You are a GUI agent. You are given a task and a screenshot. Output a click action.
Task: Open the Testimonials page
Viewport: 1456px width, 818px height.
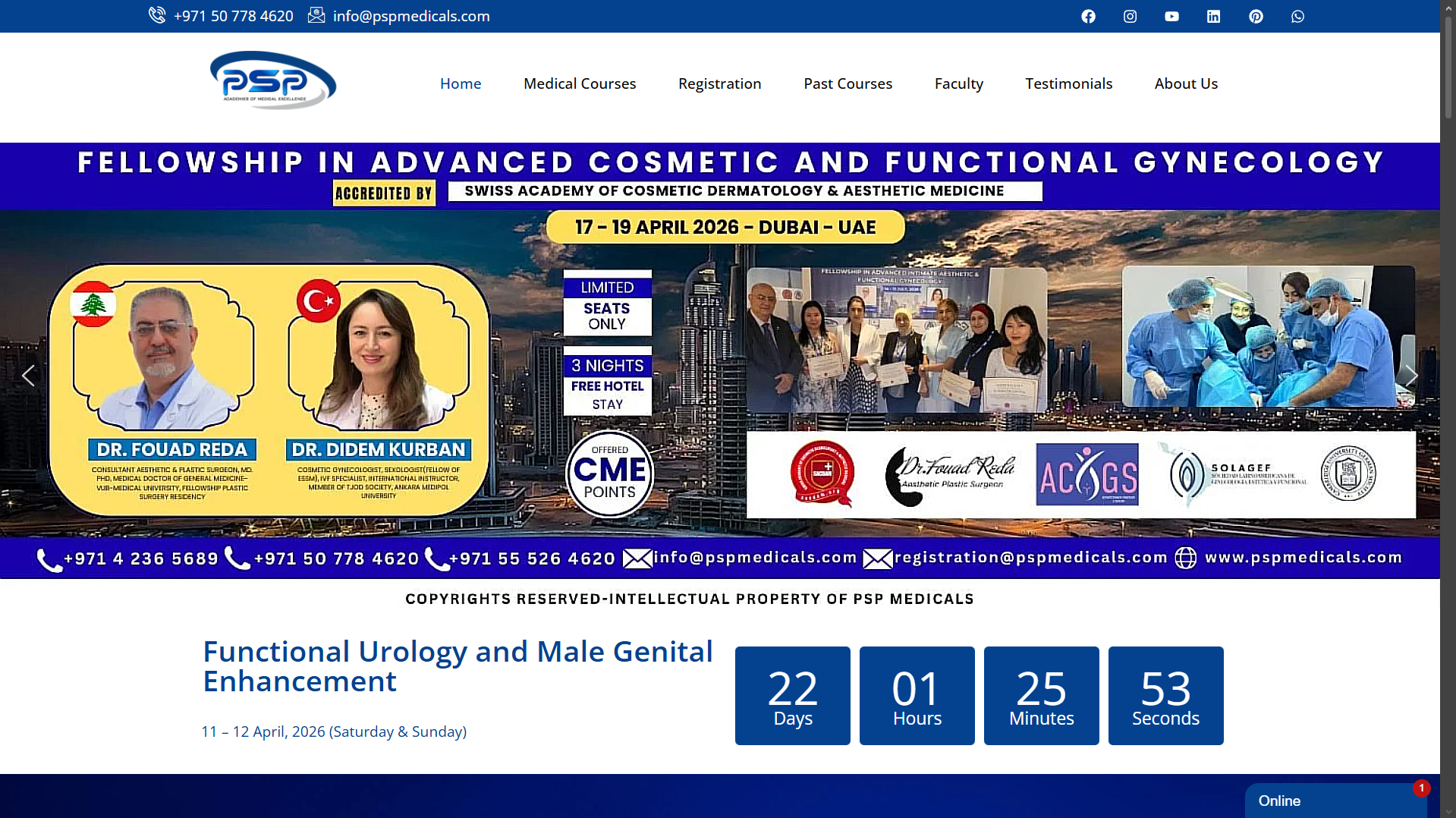1068,83
